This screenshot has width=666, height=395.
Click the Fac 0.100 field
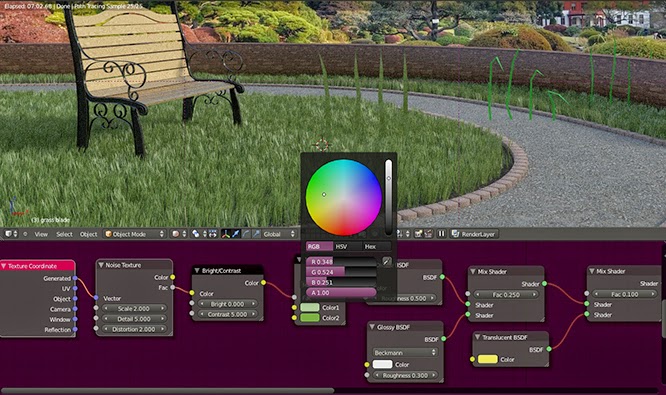tap(625, 294)
